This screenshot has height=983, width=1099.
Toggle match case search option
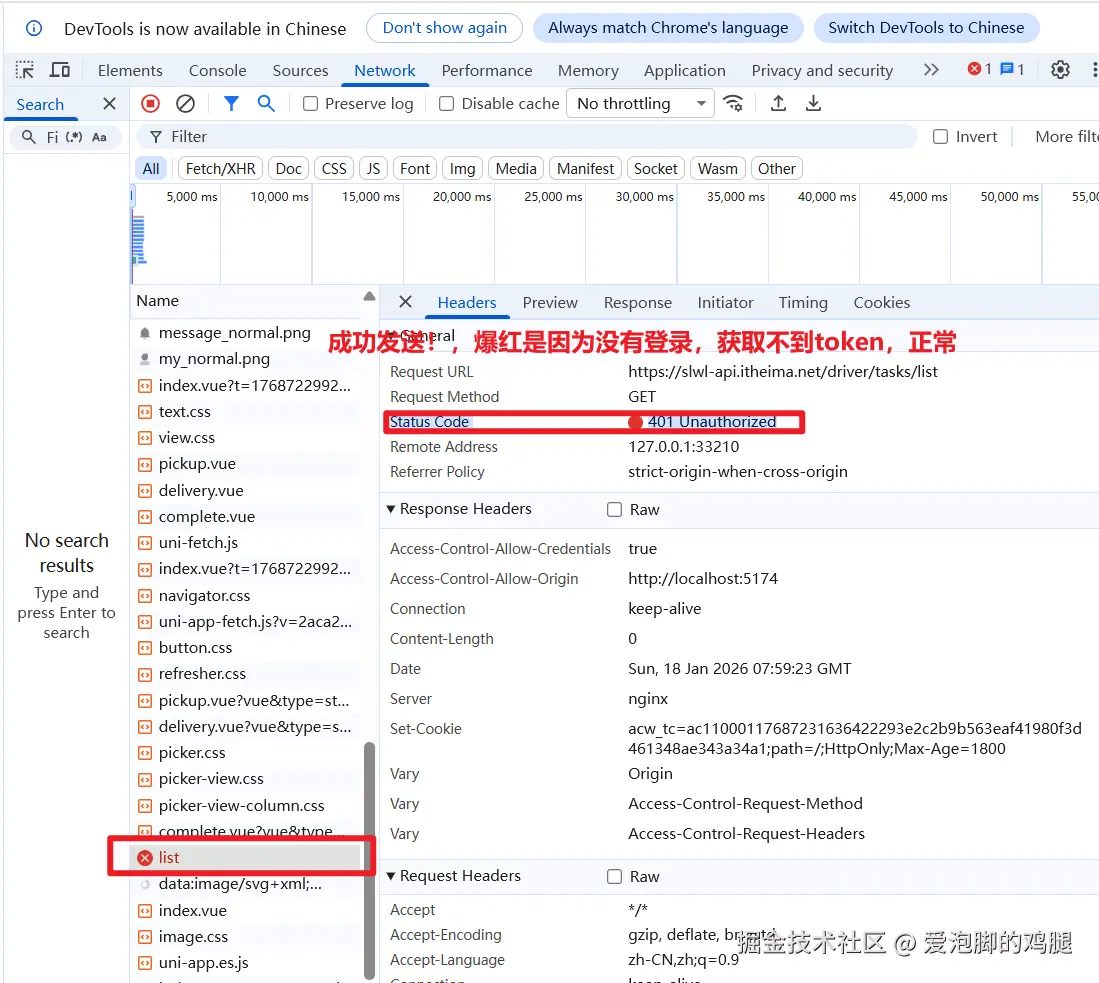[100, 137]
